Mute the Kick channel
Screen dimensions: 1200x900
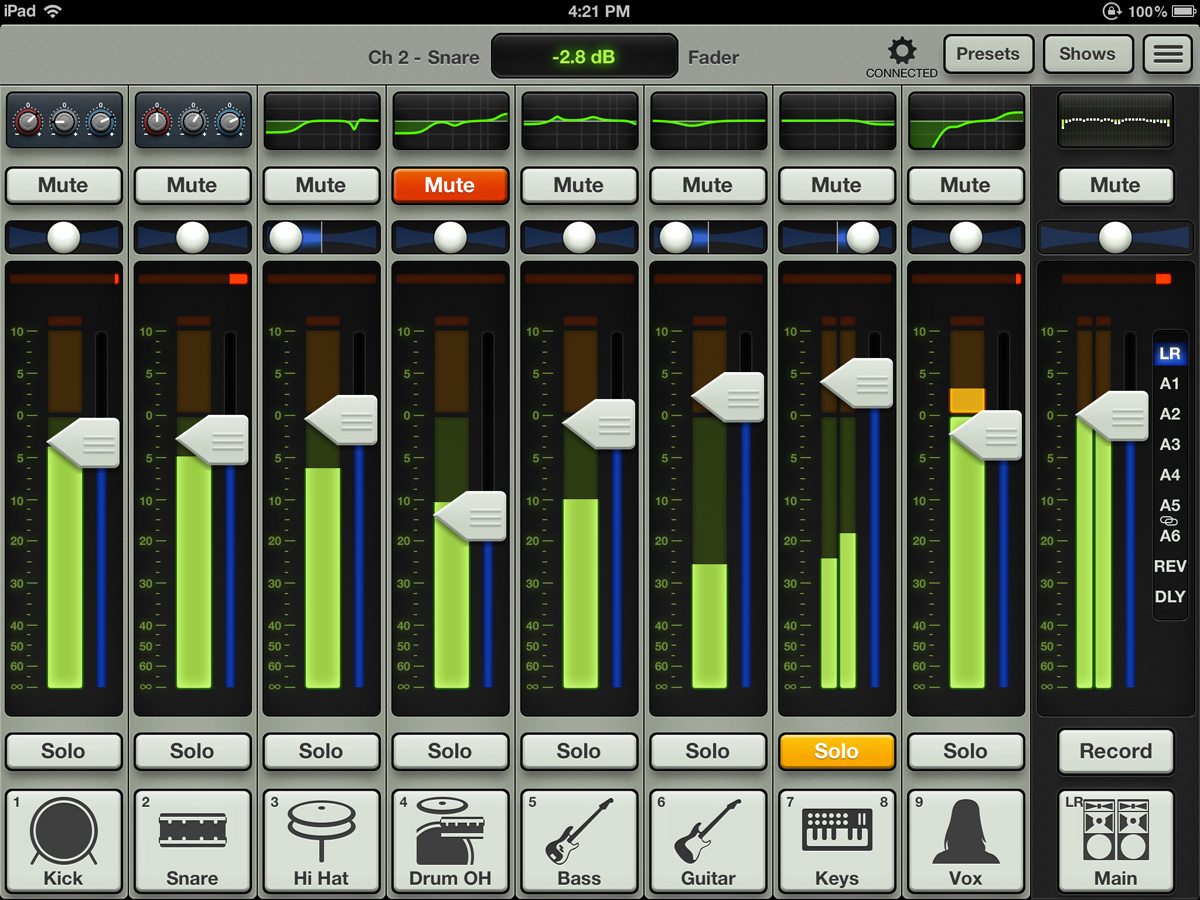[x=63, y=185]
